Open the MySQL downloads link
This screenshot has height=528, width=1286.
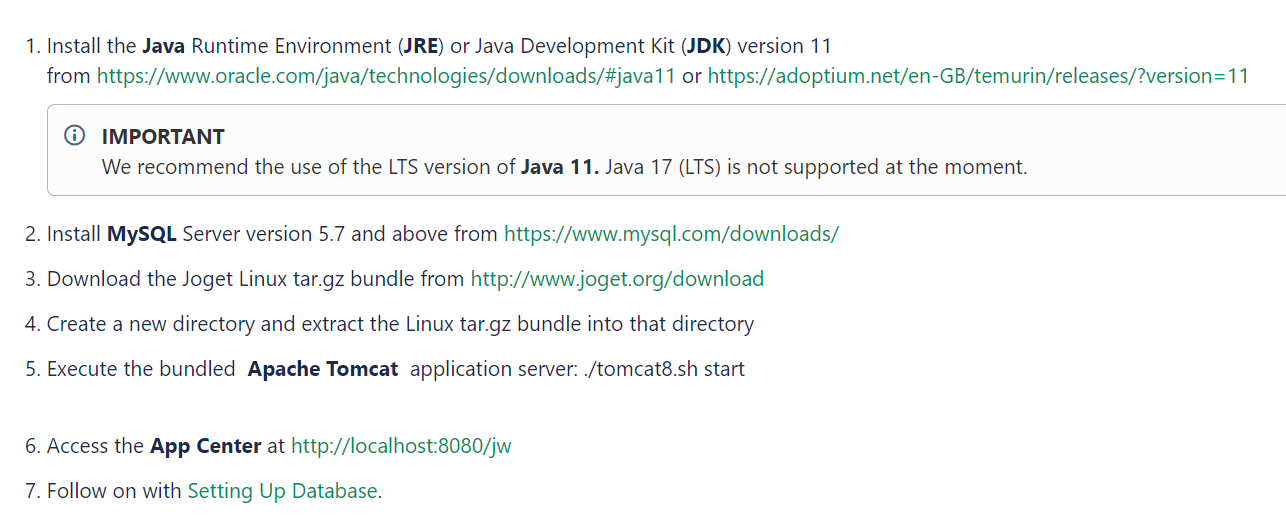671,234
